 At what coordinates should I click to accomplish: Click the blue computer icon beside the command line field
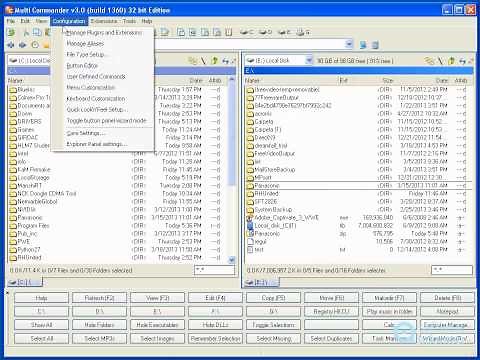363,45
